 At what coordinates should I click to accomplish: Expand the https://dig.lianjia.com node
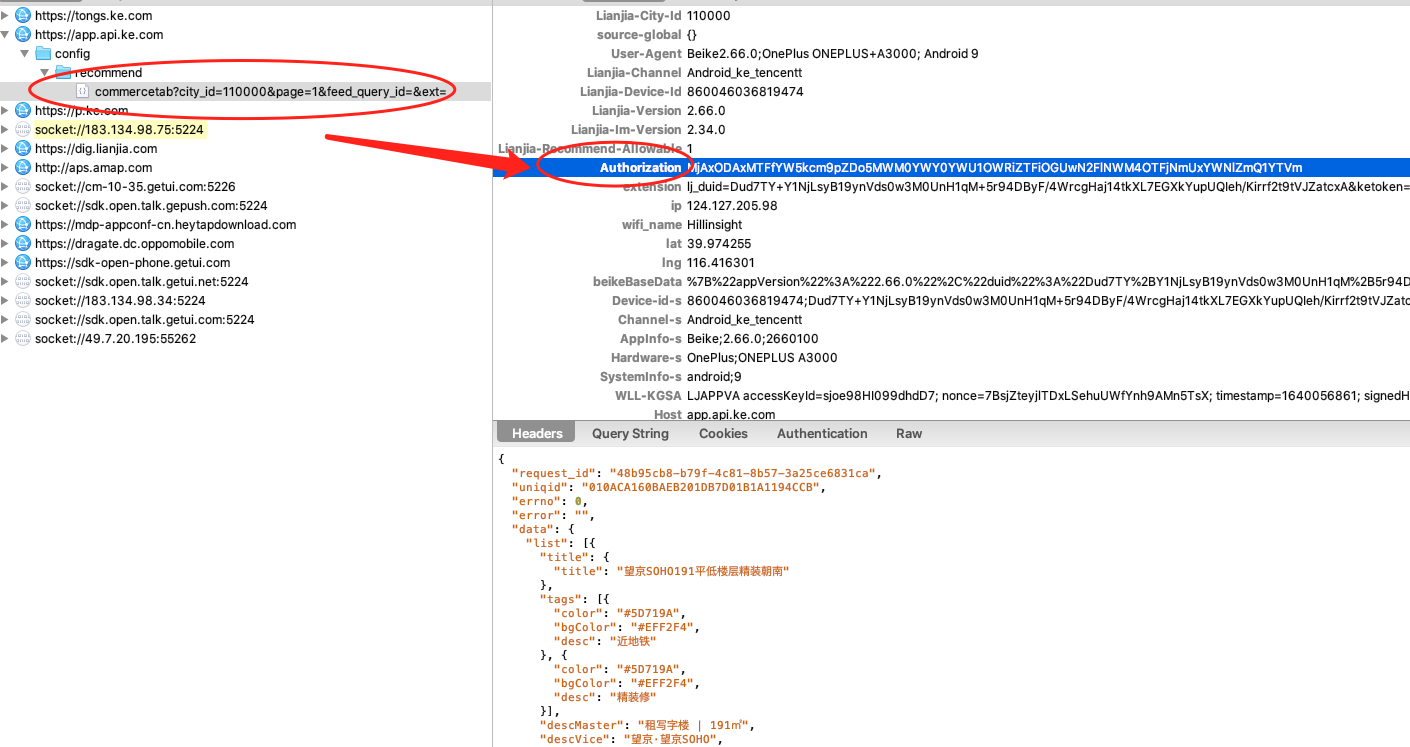[6, 148]
